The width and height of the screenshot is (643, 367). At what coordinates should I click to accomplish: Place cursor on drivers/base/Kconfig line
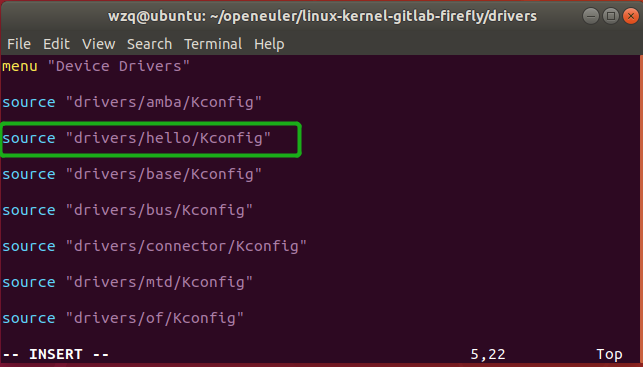tap(132, 174)
